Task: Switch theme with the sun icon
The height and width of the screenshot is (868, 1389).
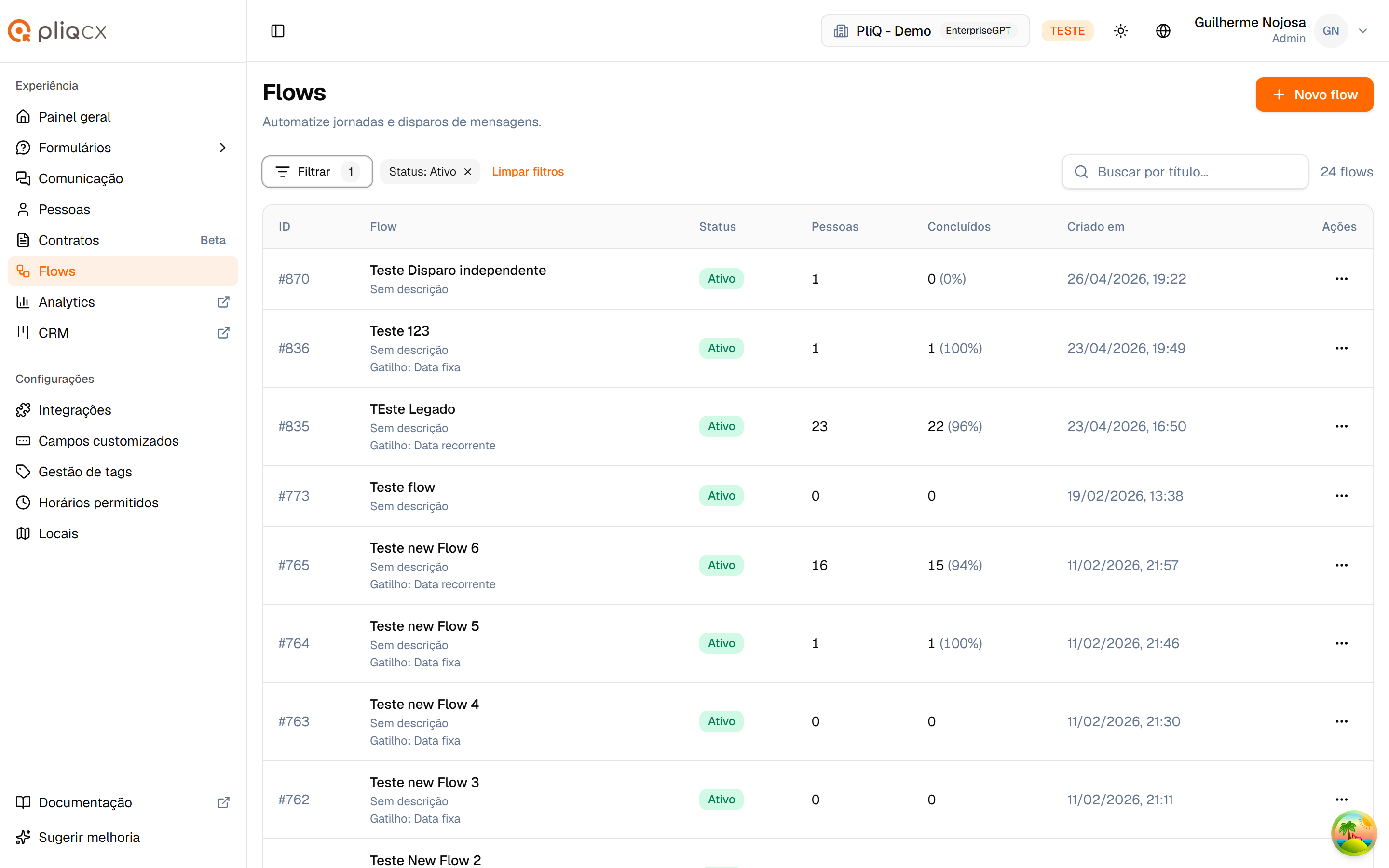Action: [1120, 31]
